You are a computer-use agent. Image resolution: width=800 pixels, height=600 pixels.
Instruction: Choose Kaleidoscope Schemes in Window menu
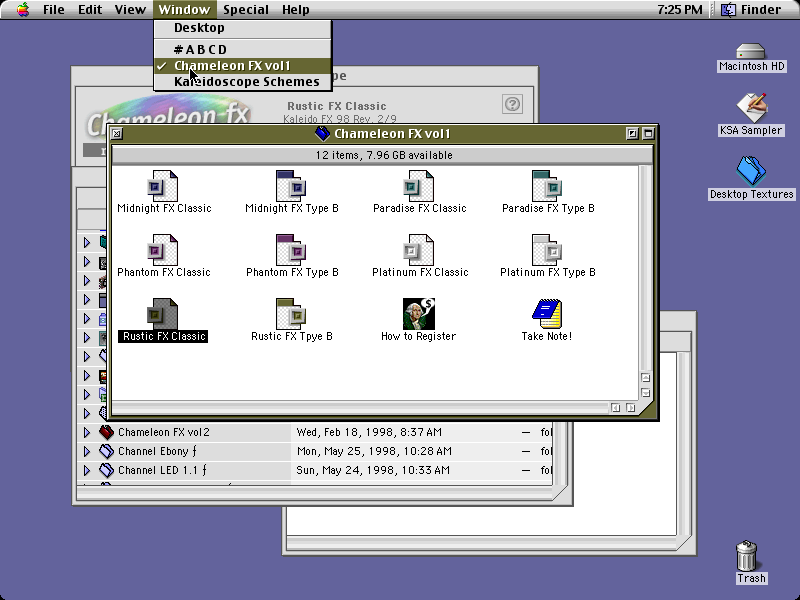(243, 82)
